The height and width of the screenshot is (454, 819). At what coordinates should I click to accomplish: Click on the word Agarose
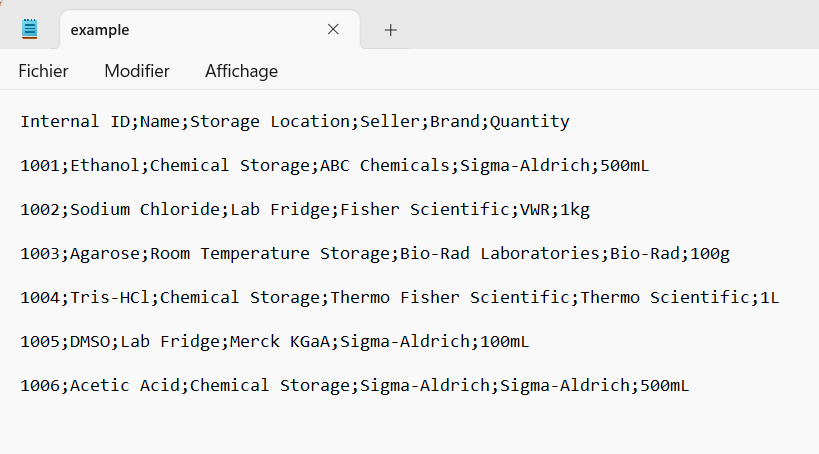point(104,253)
